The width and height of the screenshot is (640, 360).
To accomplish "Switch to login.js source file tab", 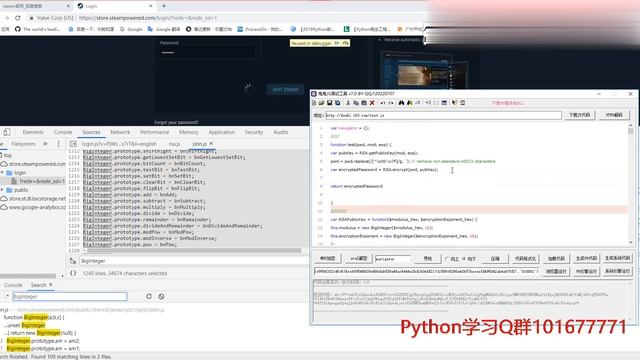I will [119, 144].
